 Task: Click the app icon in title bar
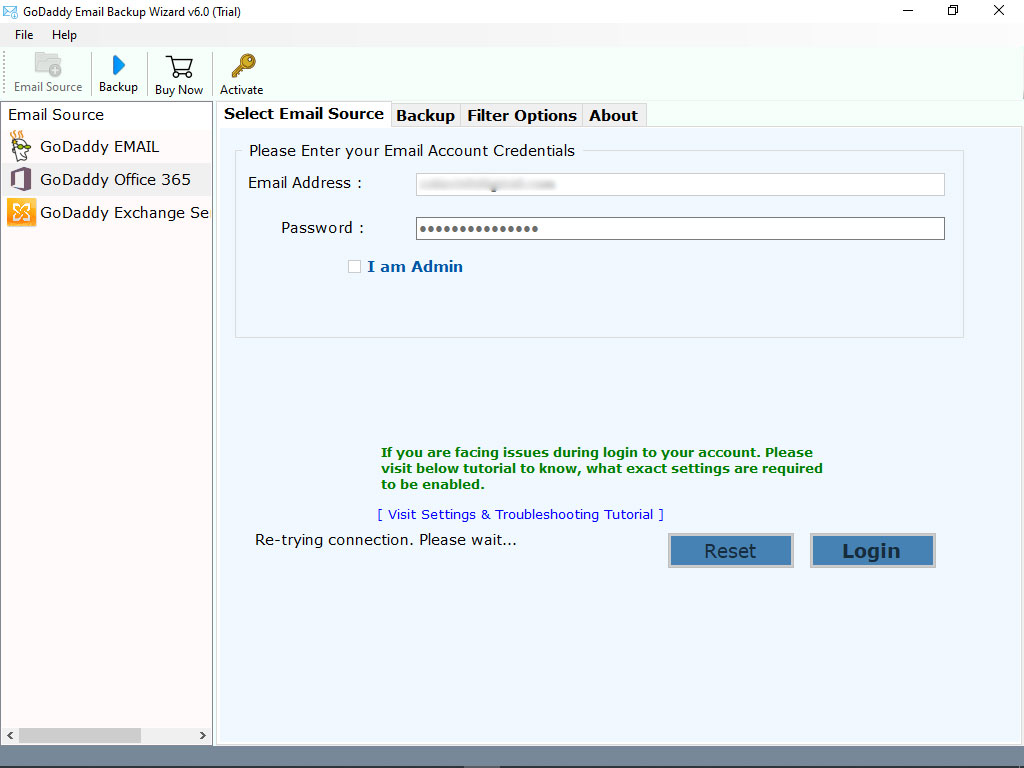(x=10, y=12)
